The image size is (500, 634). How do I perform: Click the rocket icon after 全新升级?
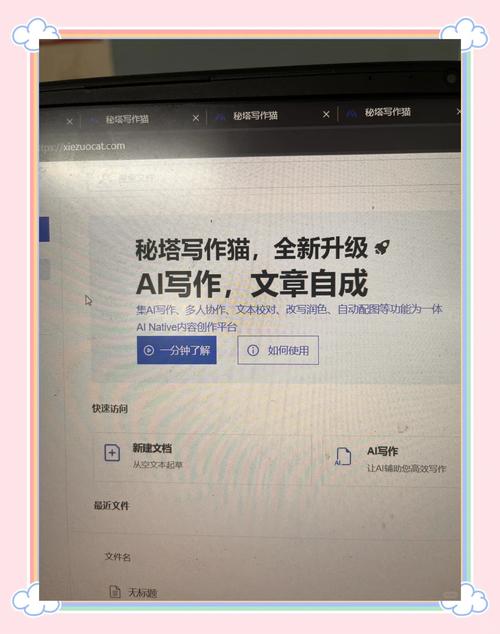pyautogui.click(x=382, y=247)
